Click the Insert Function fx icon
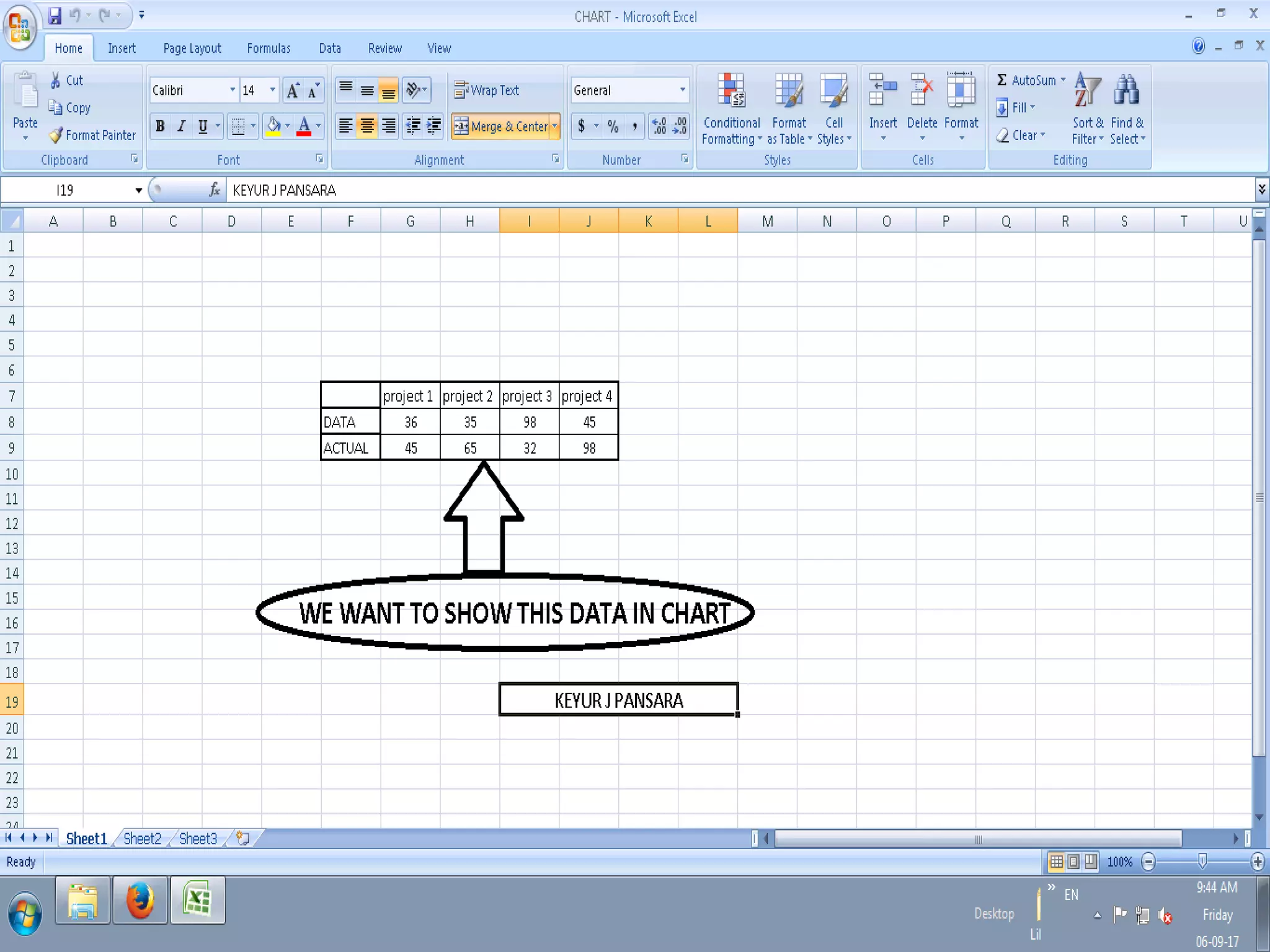1270x952 pixels. coord(215,190)
